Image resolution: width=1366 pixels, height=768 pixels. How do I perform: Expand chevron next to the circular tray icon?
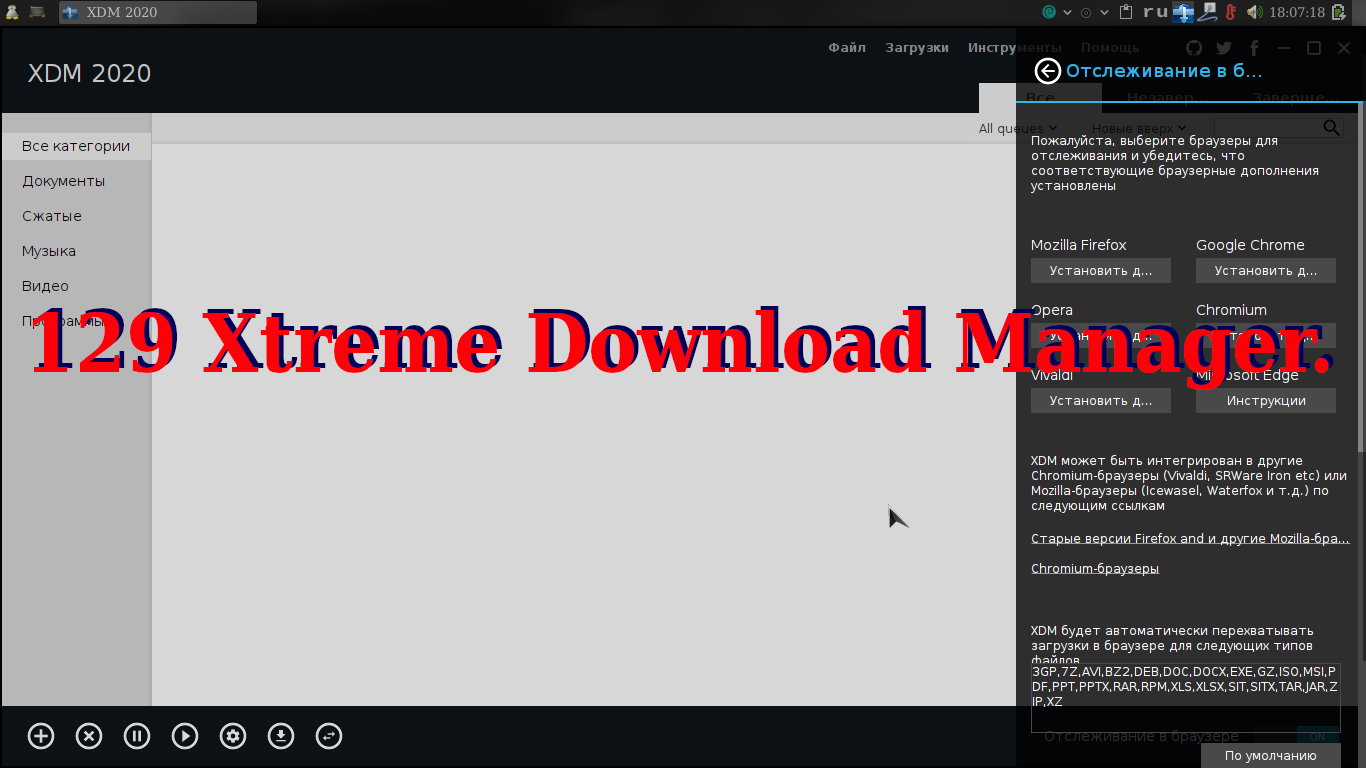click(1103, 12)
